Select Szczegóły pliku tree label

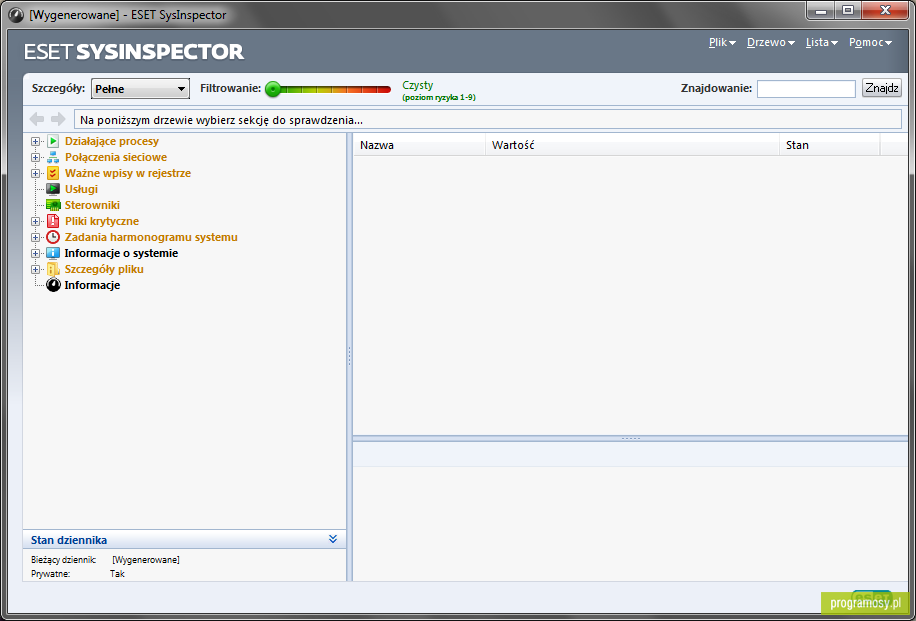pos(104,269)
